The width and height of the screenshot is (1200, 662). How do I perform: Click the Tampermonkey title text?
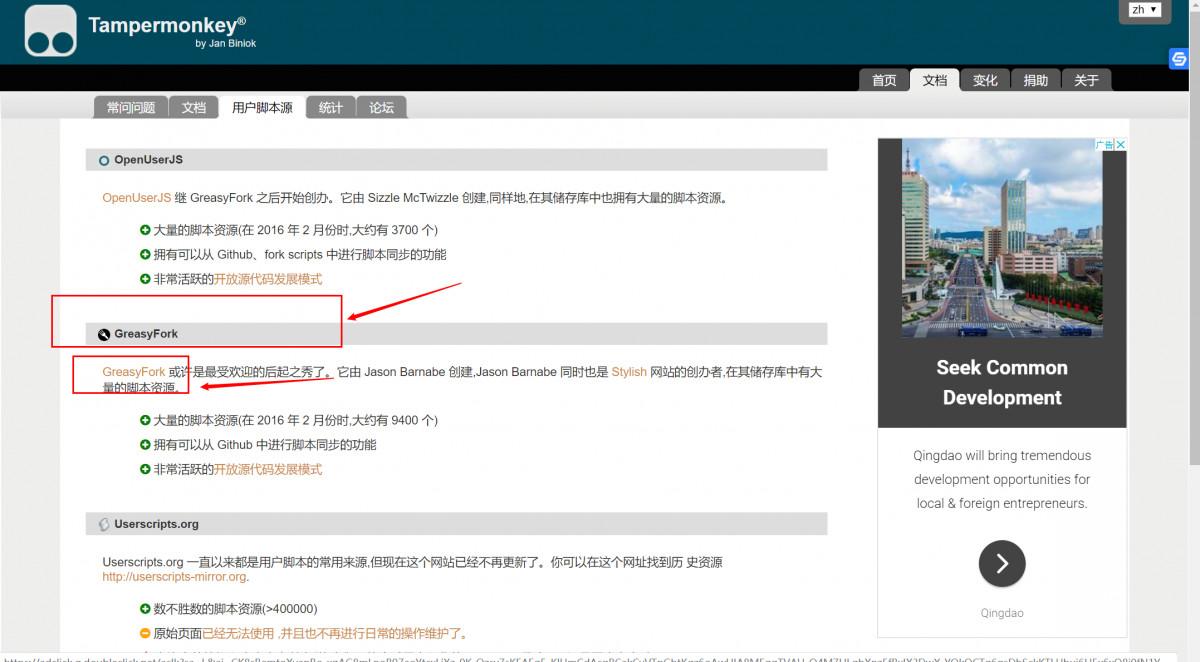click(167, 25)
